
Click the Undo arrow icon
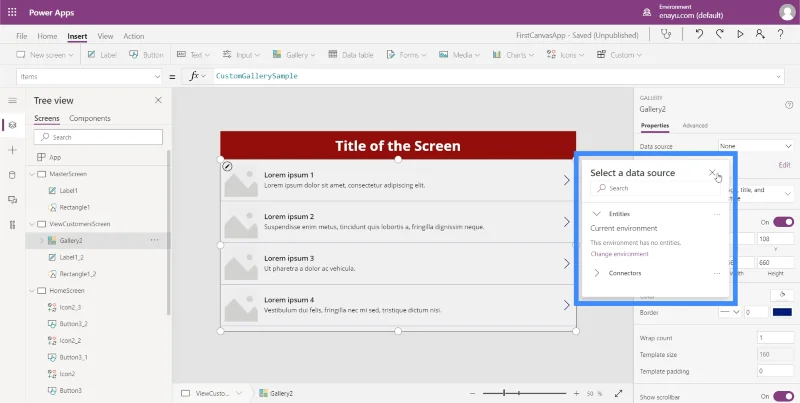[699, 34]
